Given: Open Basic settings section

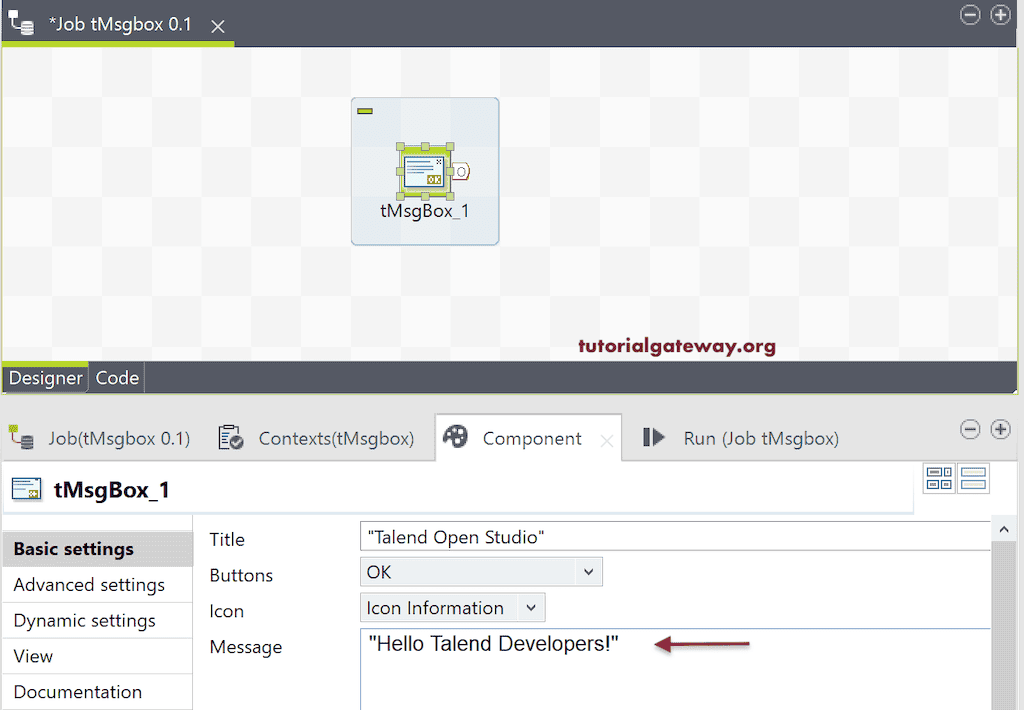Looking at the screenshot, I should tap(98, 549).
